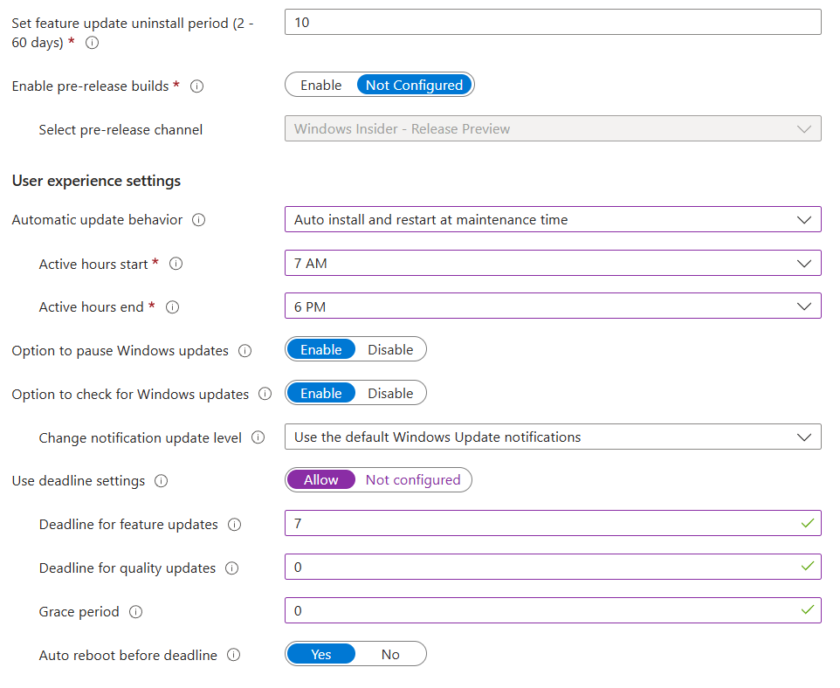Click info icon next to Grace period

point(136,612)
